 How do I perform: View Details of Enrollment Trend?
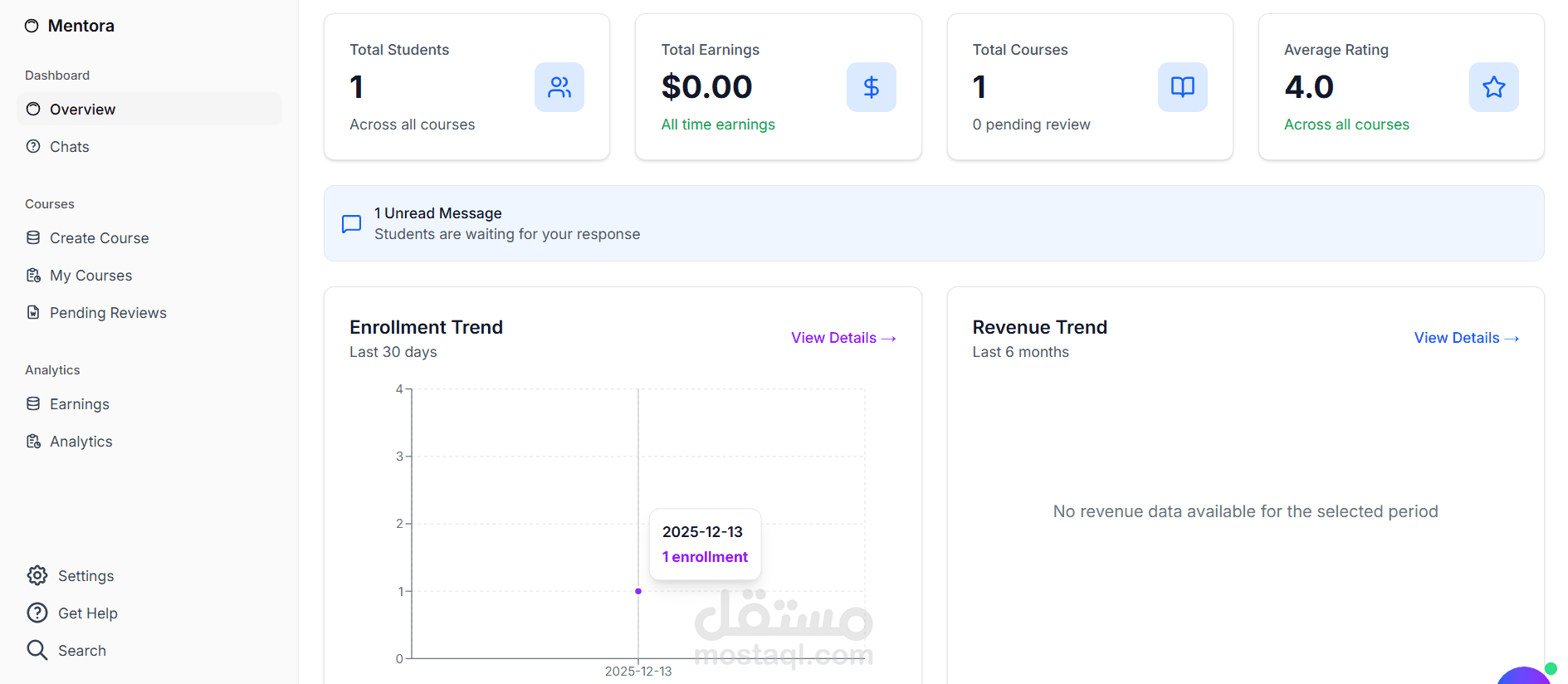click(843, 338)
